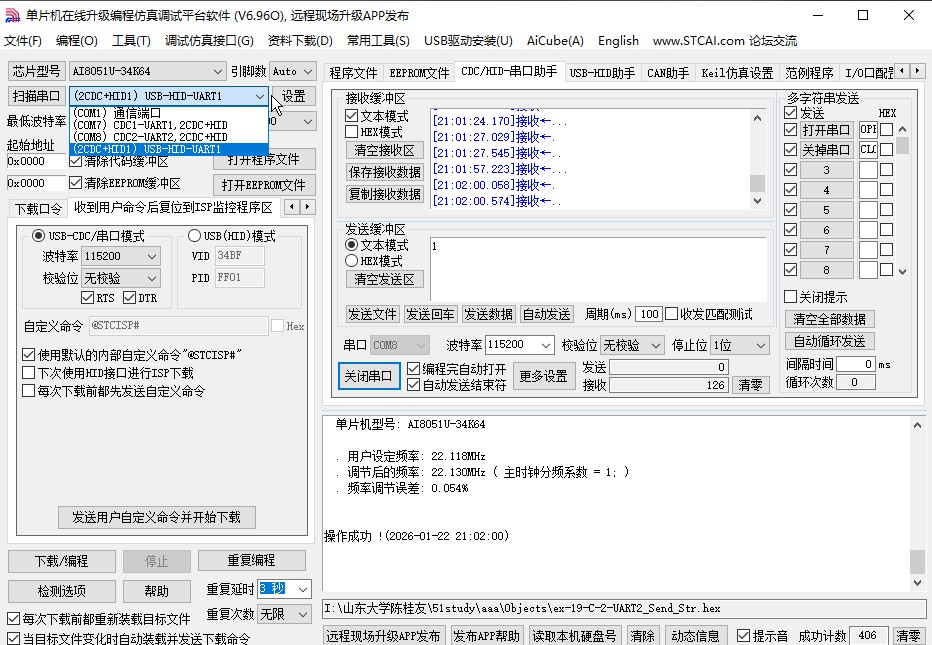Click left arrow on the helper tab strip
The image size is (932, 645).
pyautogui.click(x=903, y=71)
